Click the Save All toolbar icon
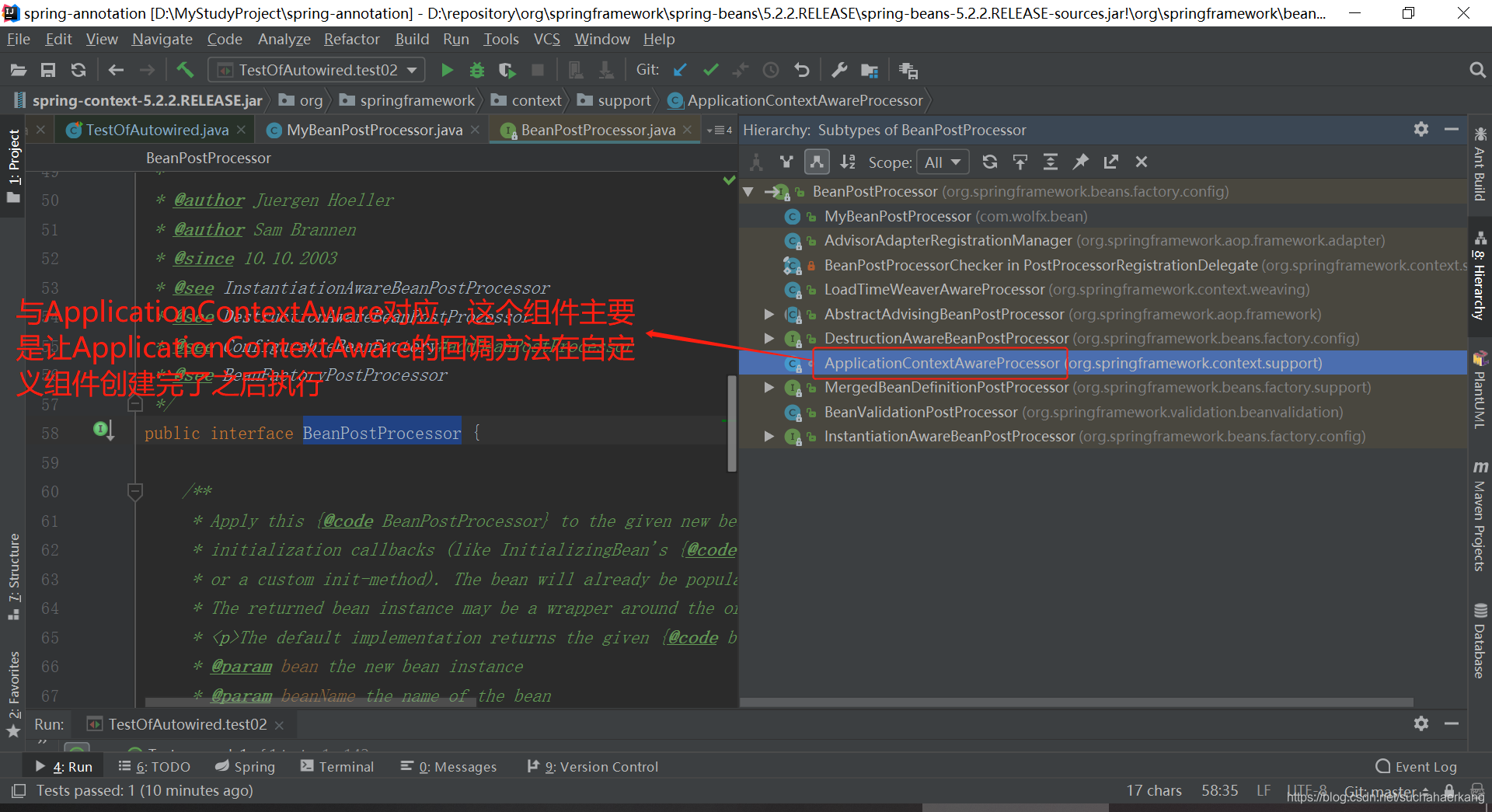 48,71
